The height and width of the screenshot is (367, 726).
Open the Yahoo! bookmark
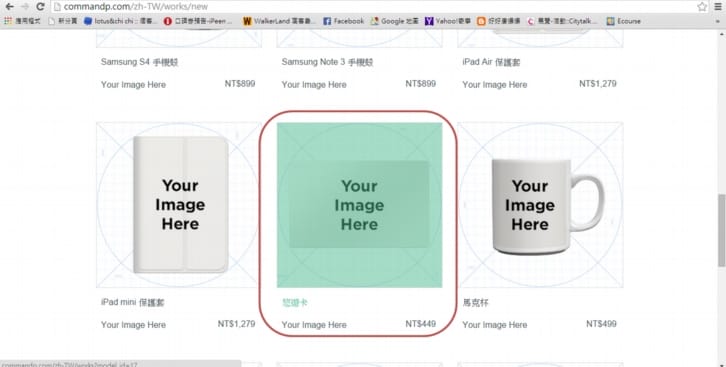pos(447,21)
